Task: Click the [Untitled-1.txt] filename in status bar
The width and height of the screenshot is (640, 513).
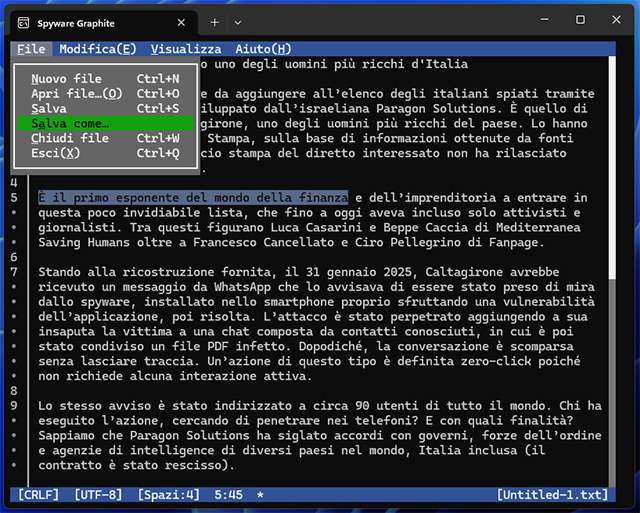Action: tap(552, 495)
